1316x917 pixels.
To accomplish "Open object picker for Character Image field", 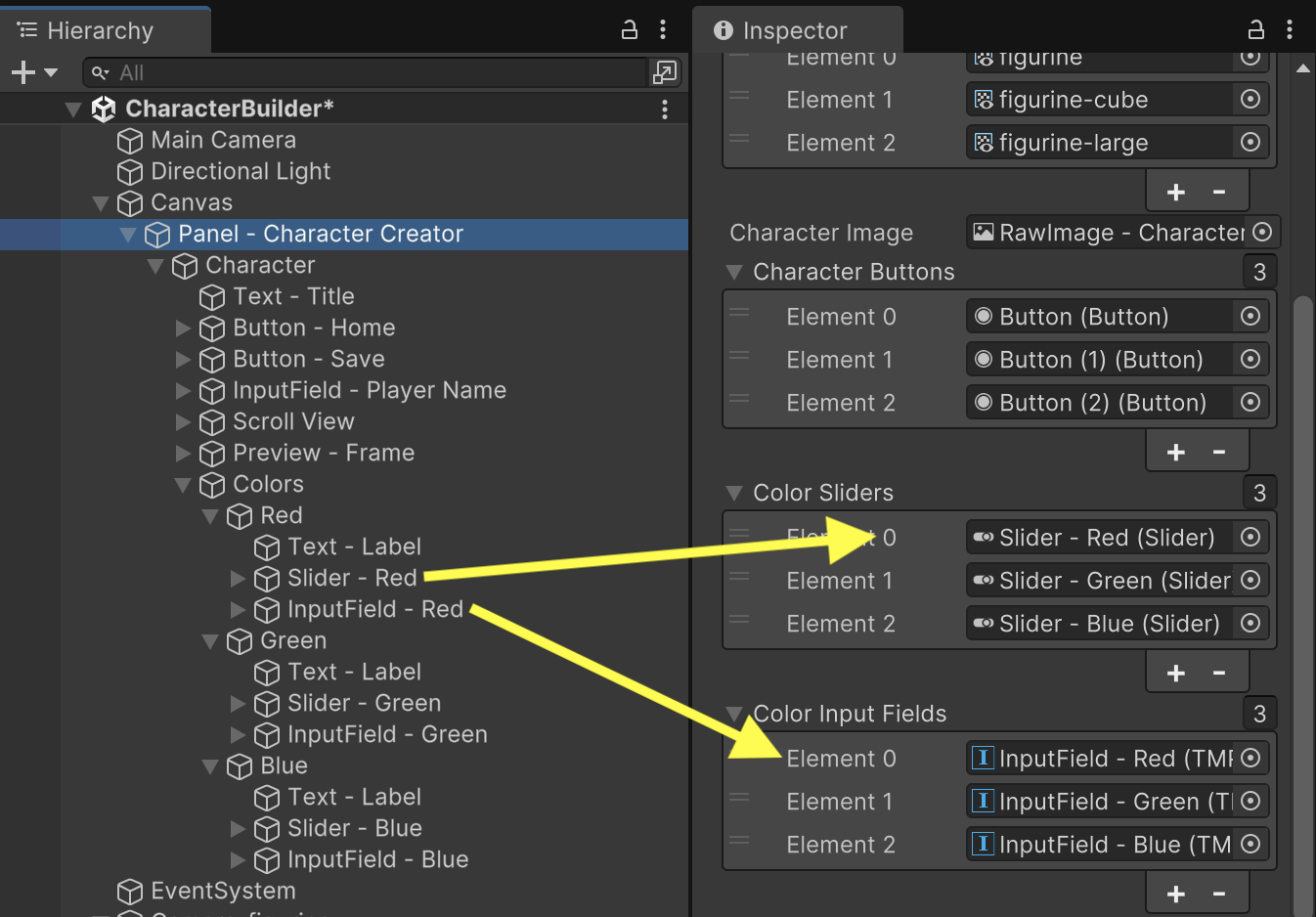I will (1262, 233).
